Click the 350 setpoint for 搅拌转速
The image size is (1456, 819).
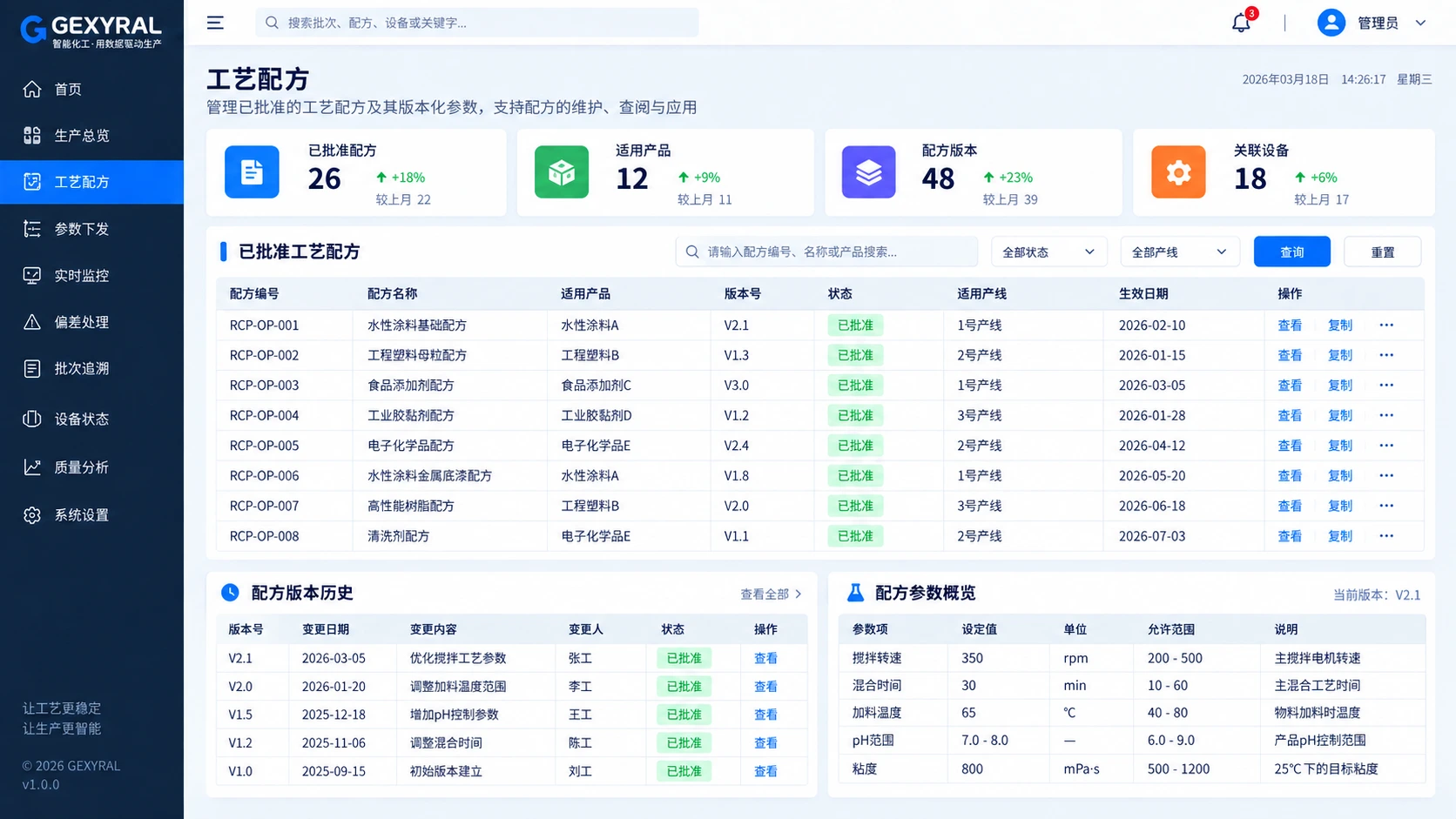coord(972,658)
